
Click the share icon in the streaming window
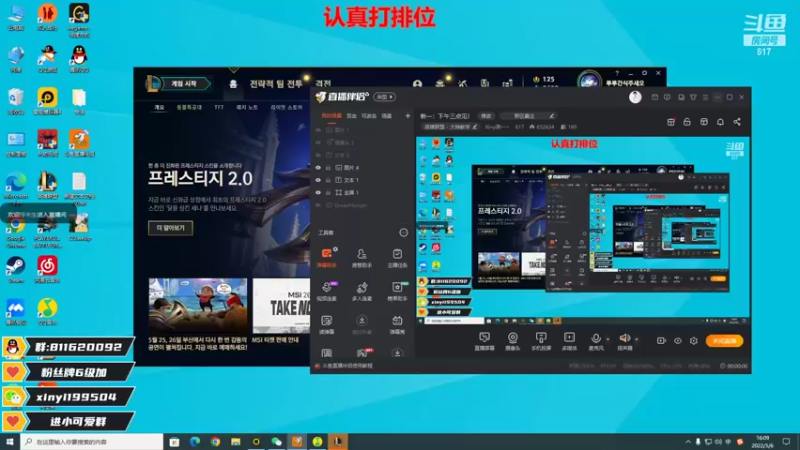(x=737, y=122)
